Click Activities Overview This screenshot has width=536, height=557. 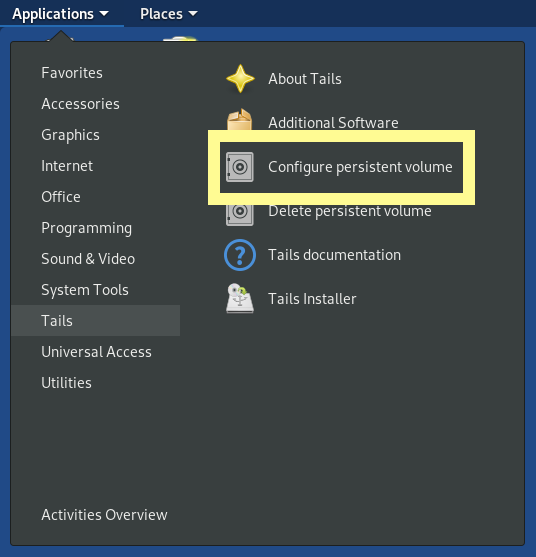click(104, 515)
